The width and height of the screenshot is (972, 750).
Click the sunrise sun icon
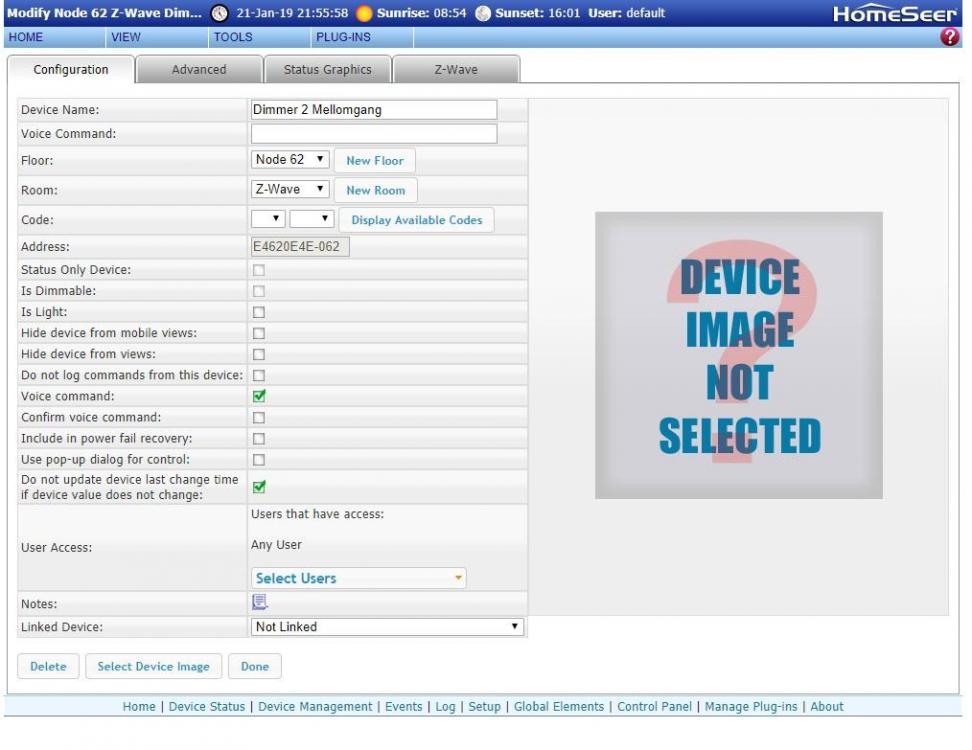(x=364, y=13)
